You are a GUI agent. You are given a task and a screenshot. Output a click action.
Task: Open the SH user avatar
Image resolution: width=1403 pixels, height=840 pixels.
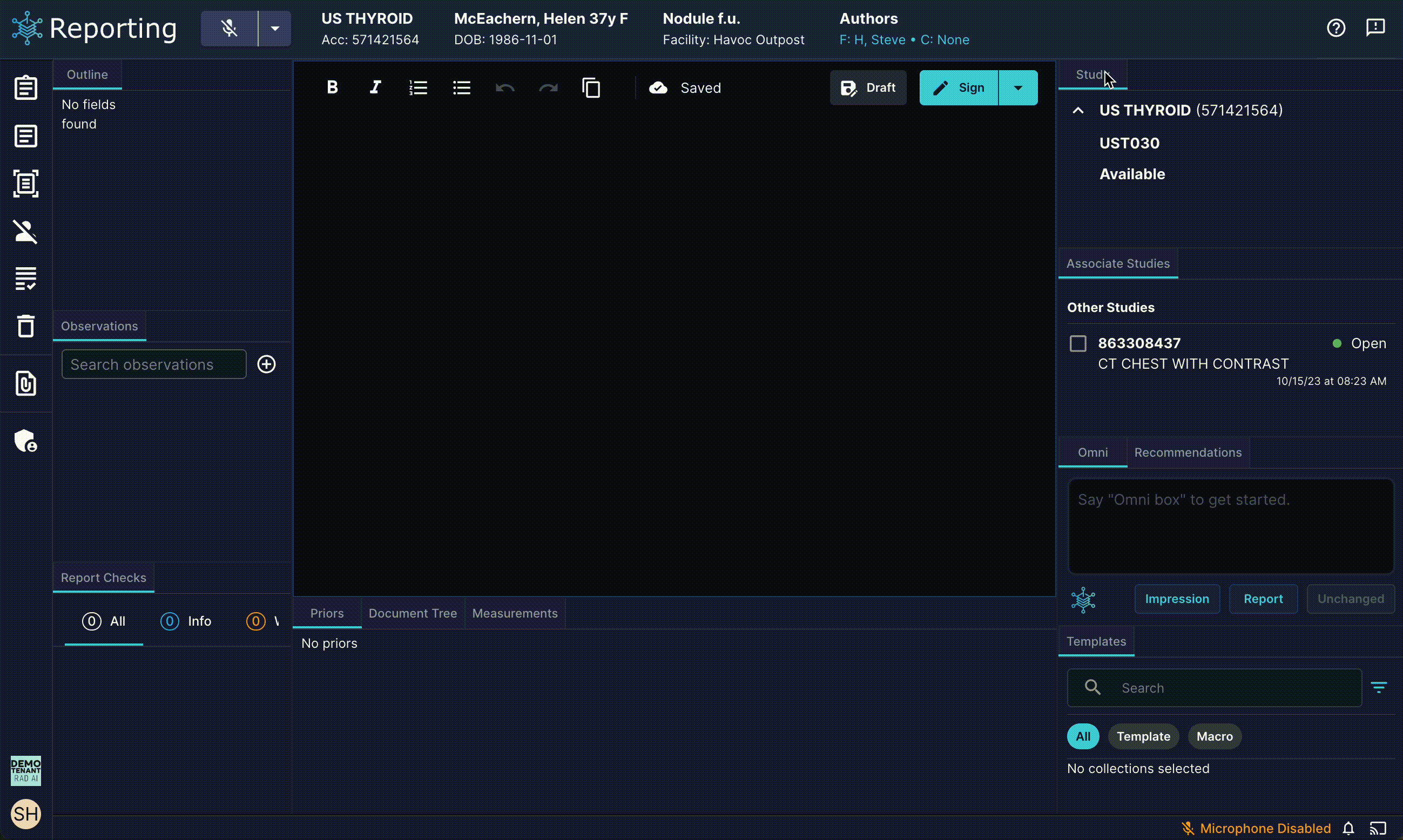tap(26, 814)
